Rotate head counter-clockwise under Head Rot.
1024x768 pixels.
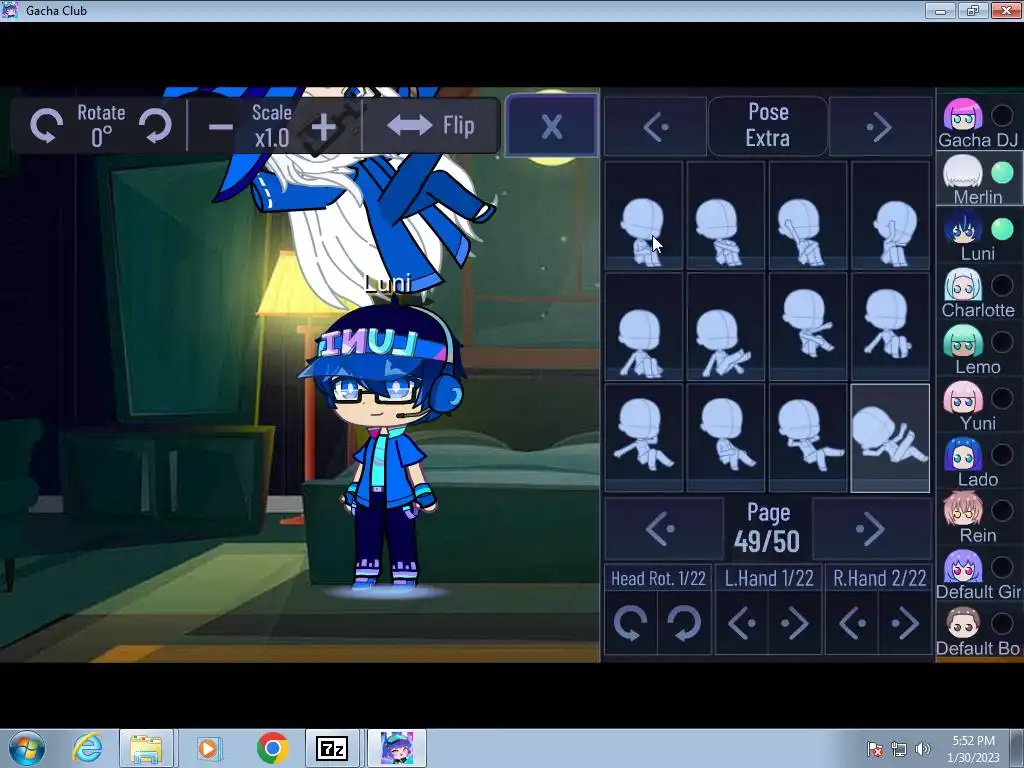pos(630,623)
